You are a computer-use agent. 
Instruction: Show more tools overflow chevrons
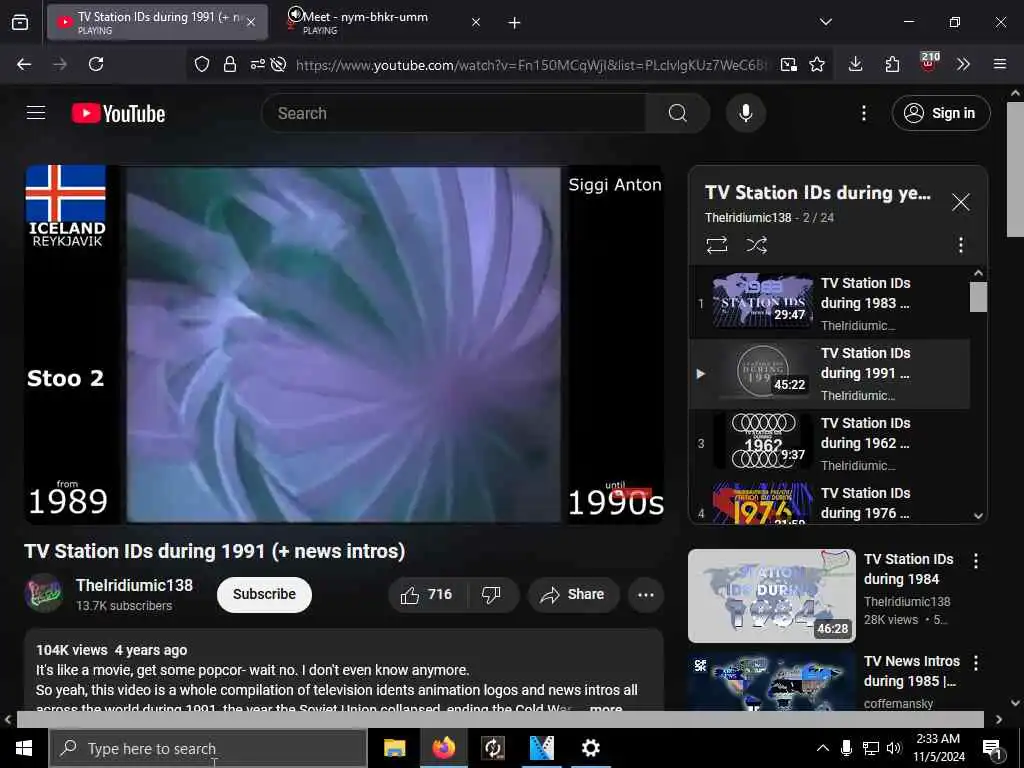[x=963, y=64]
